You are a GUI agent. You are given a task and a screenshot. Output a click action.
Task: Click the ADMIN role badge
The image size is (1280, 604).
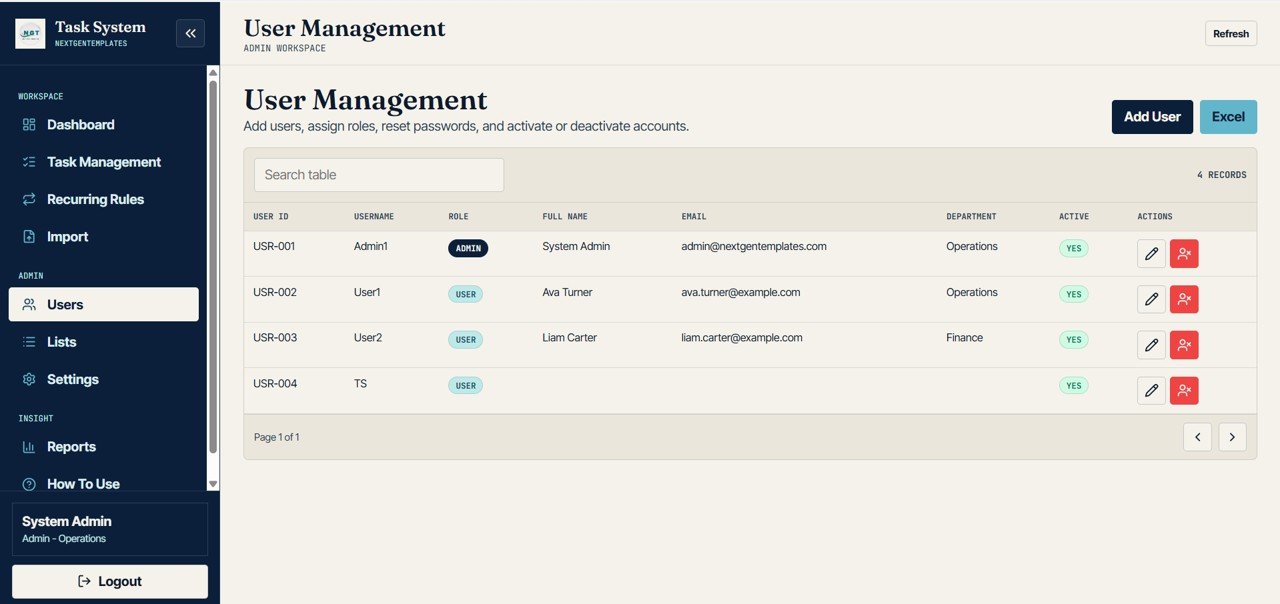point(468,248)
